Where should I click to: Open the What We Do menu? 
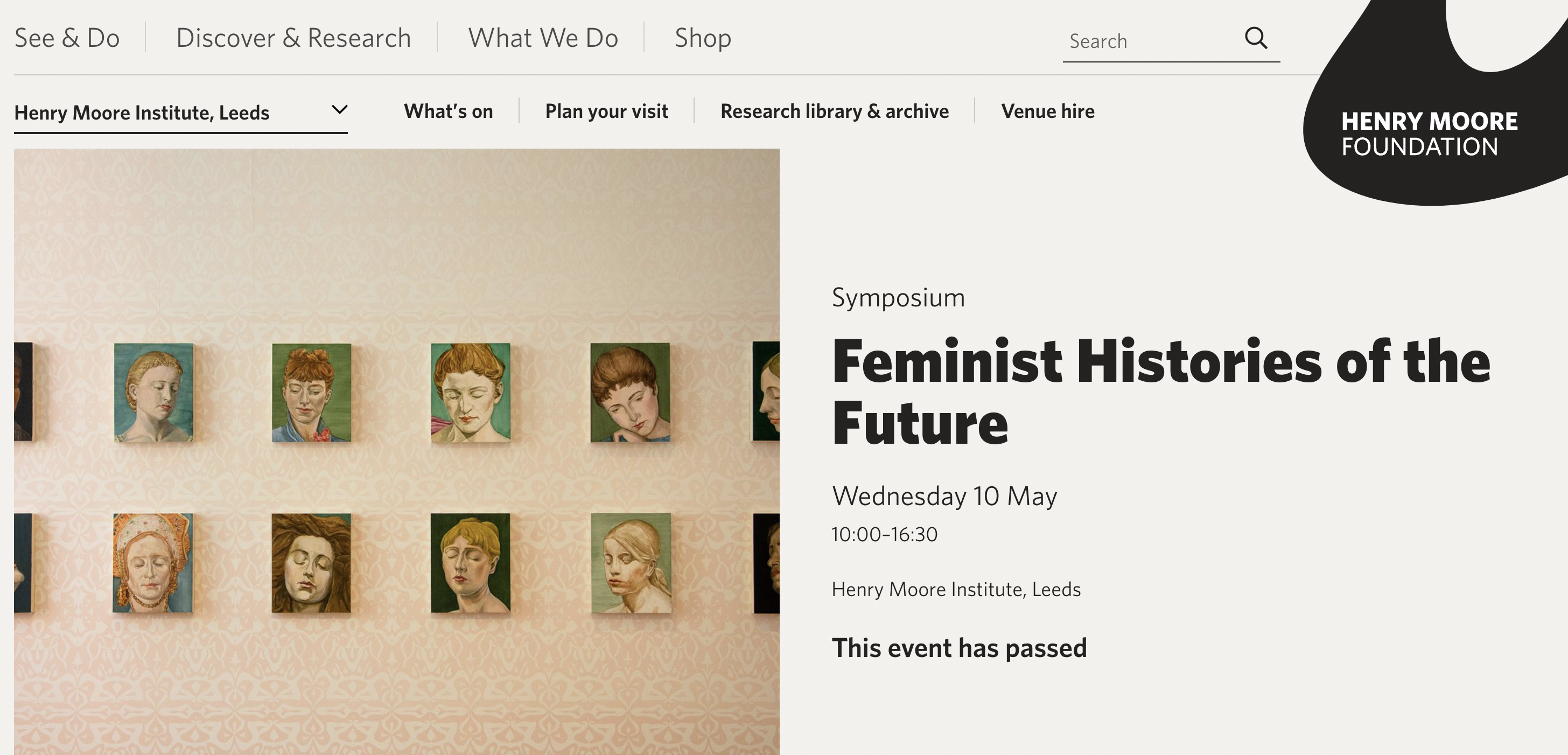point(543,38)
